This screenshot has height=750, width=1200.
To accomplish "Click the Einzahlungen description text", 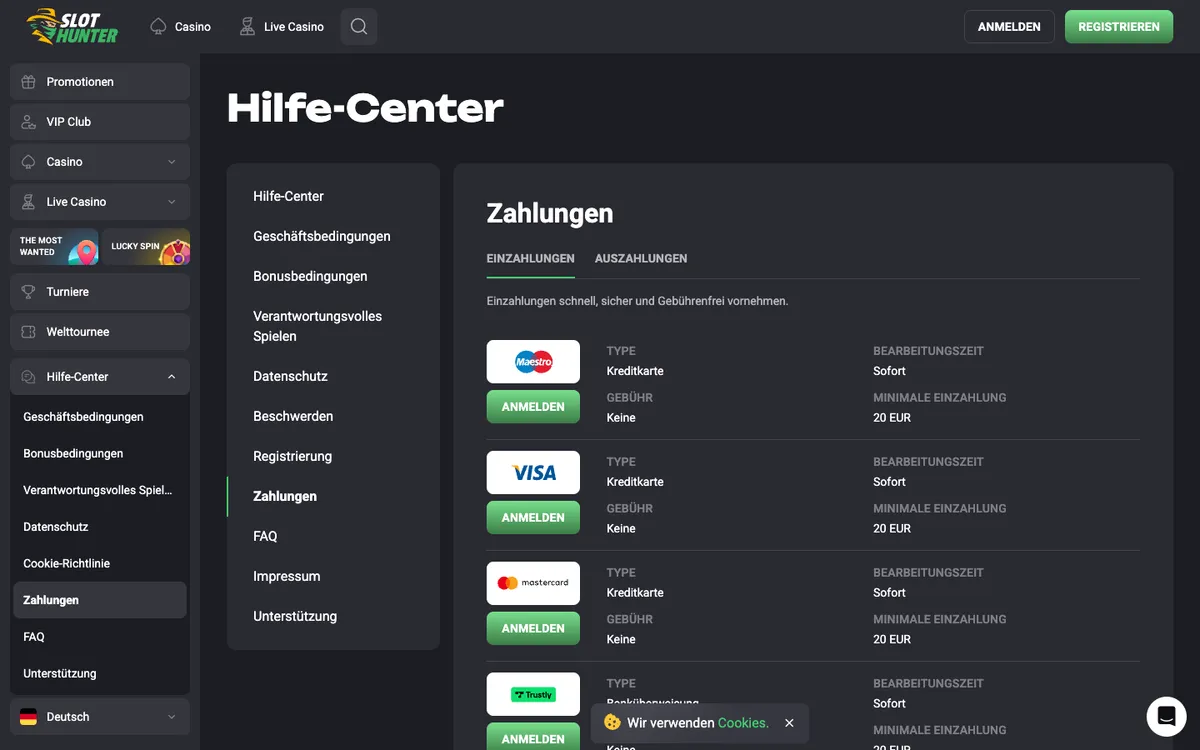I will [637, 301].
